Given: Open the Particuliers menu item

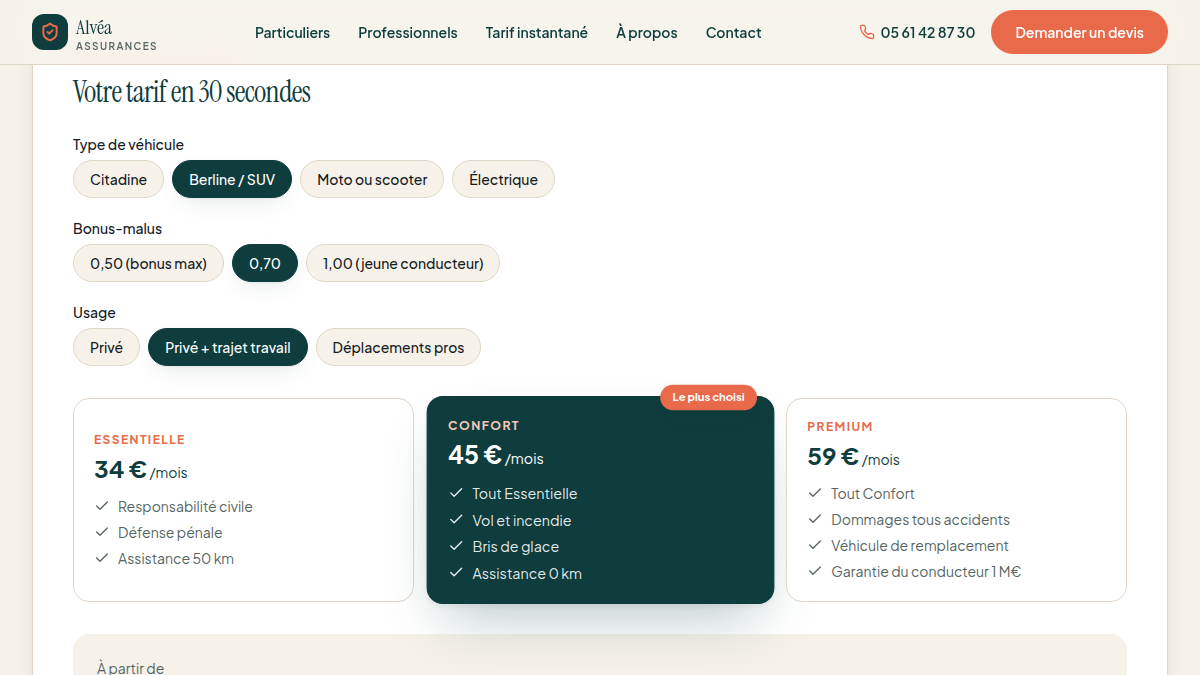Looking at the screenshot, I should tap(292, 33).
